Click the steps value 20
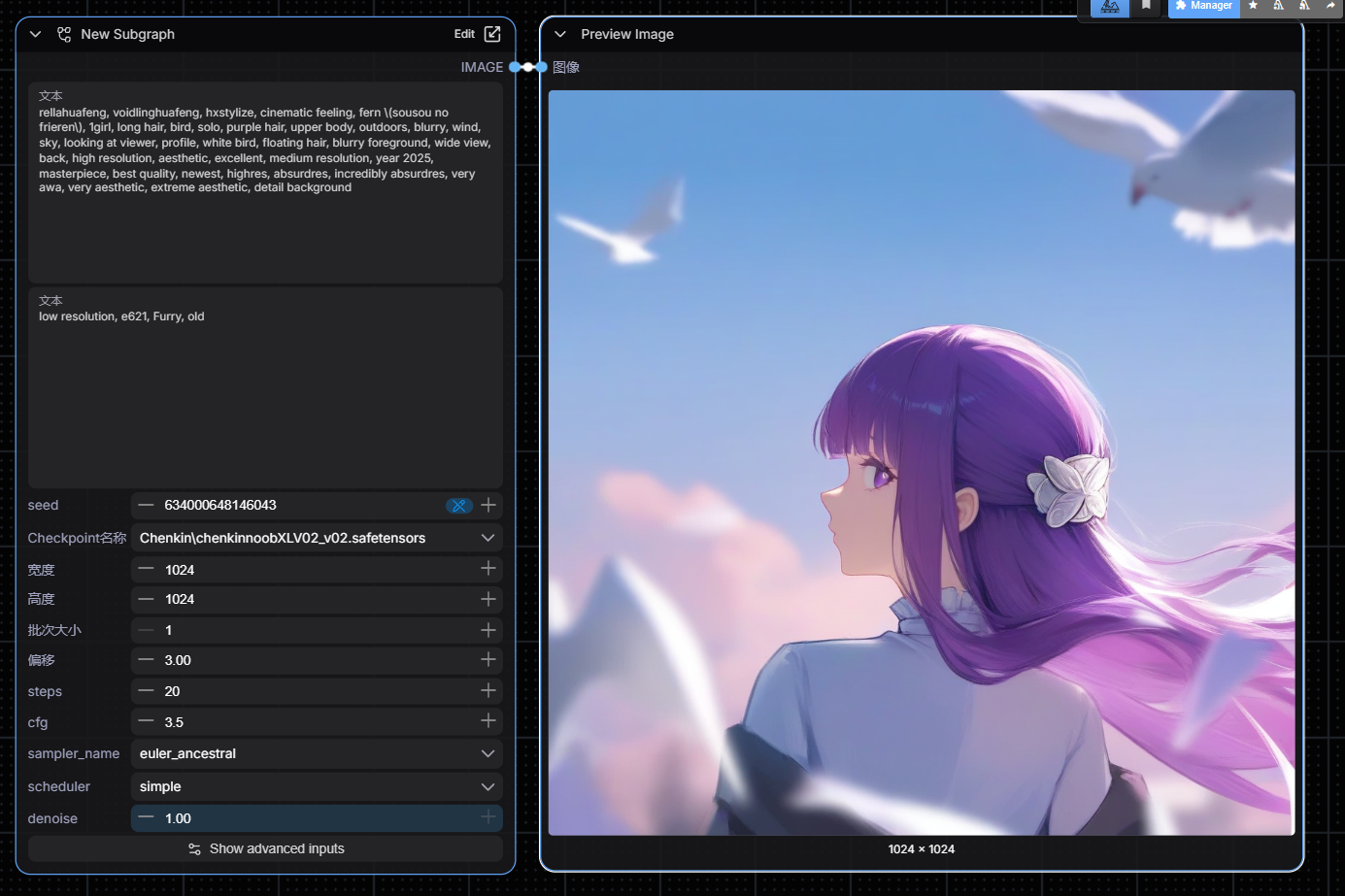Viewport: 1345px width, 896px height. (x=172, y=691)
